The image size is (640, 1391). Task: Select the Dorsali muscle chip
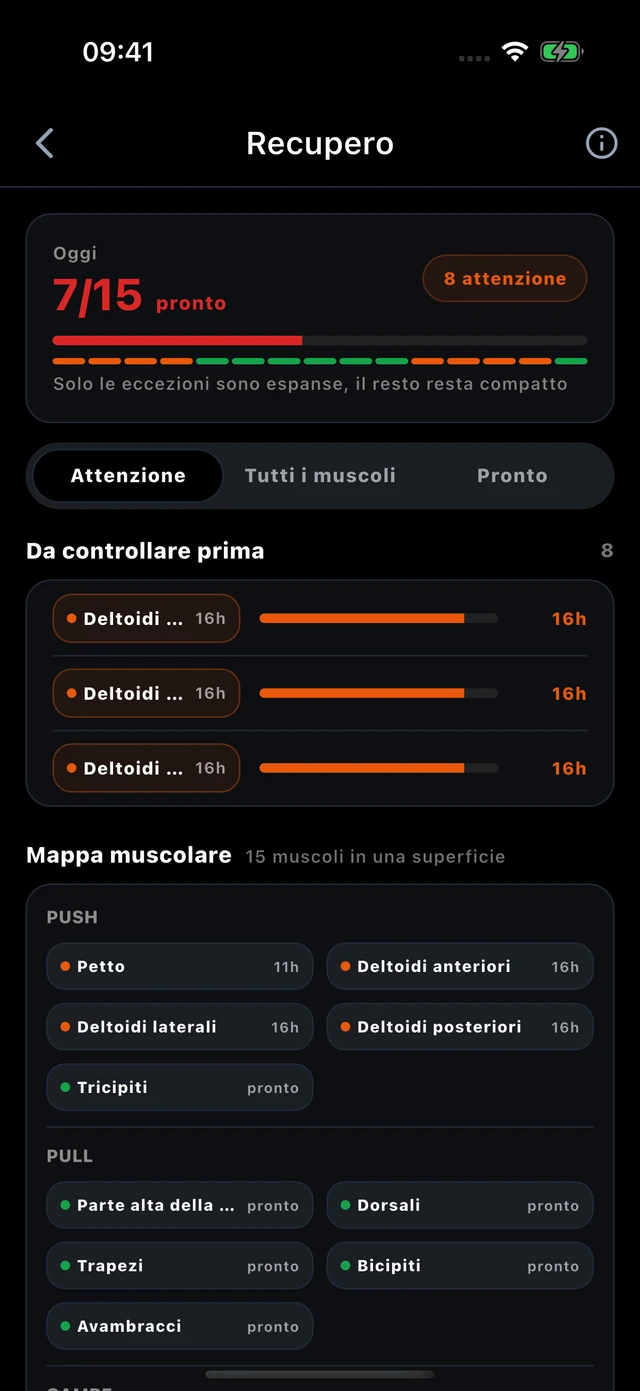pos(460,1206)
